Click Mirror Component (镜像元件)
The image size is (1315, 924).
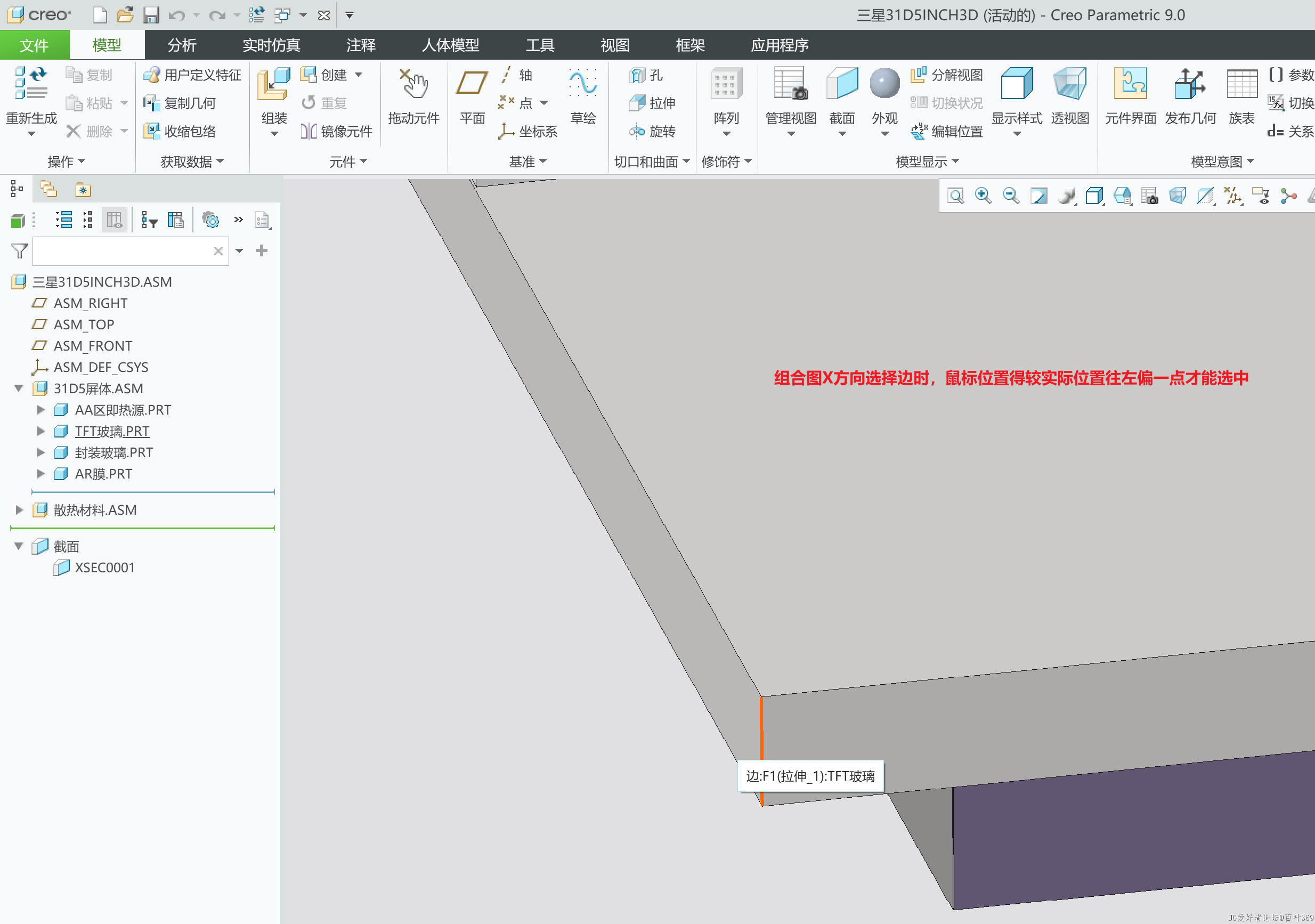tap(336, 131)
